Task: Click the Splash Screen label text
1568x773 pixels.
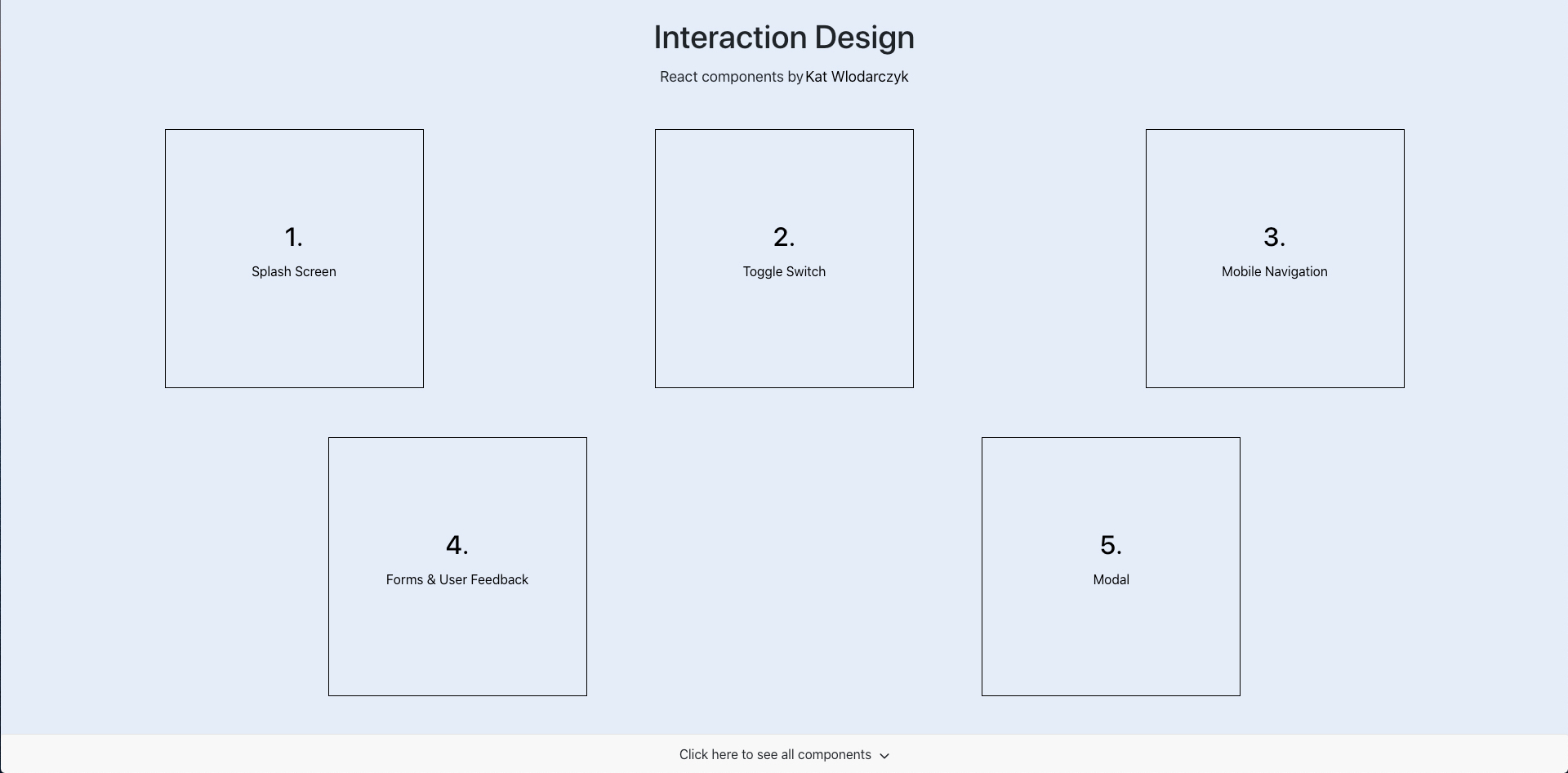Action: click(x=294, y=271)
